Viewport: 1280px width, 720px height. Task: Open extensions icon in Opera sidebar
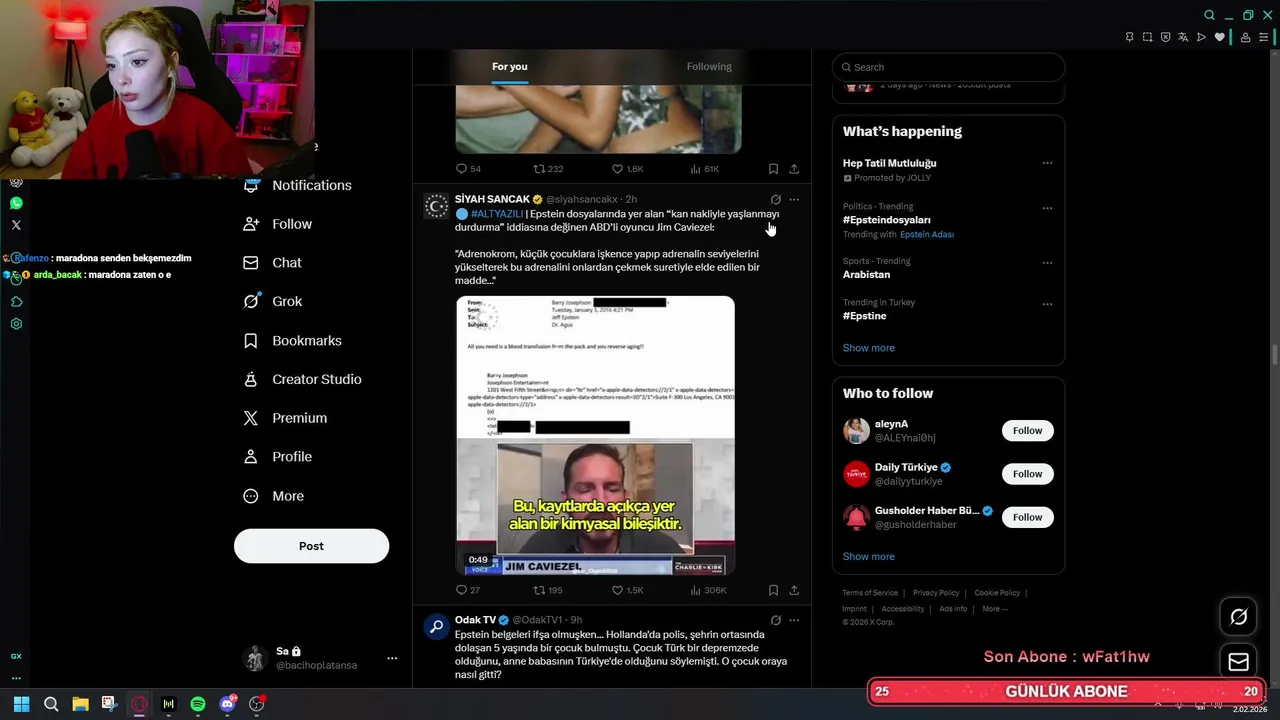point(16,301)
